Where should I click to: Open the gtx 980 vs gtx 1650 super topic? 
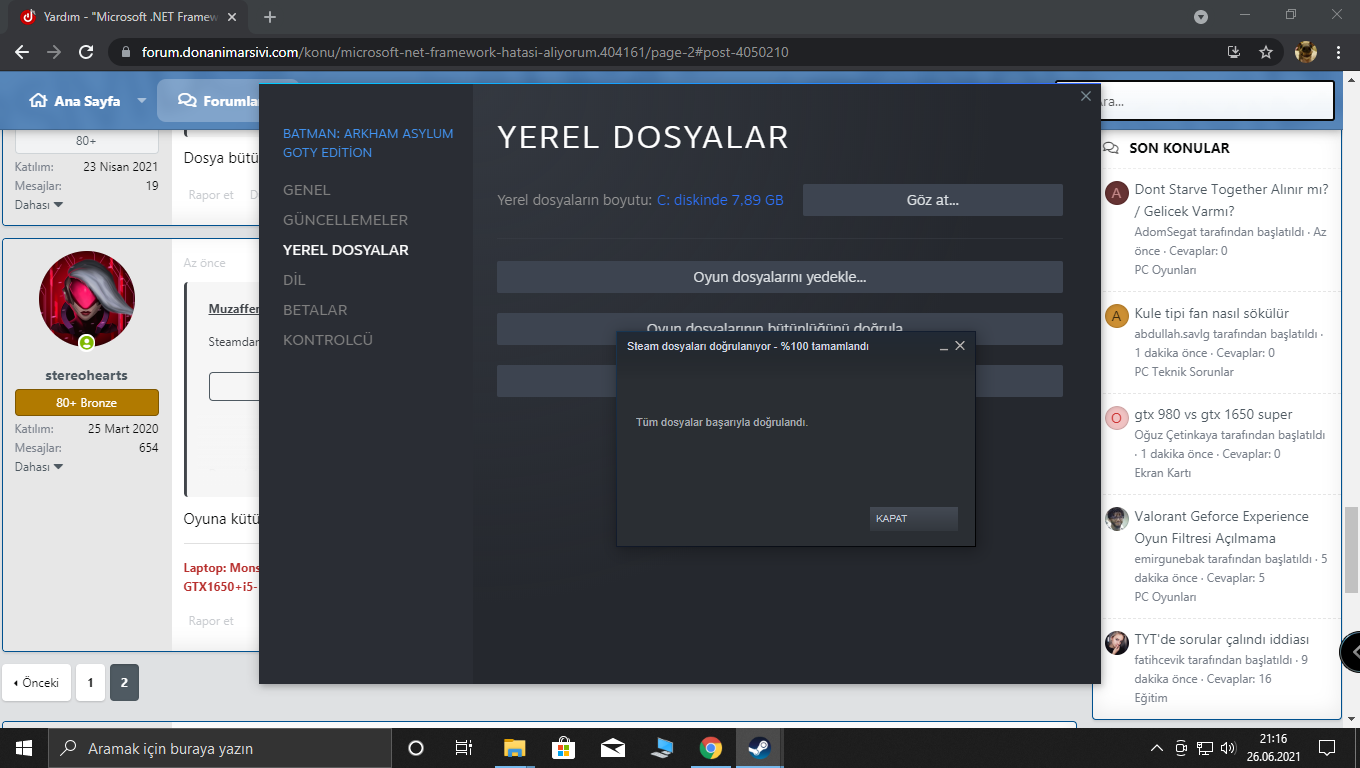pyautogui.click(x=1213, y=414)
